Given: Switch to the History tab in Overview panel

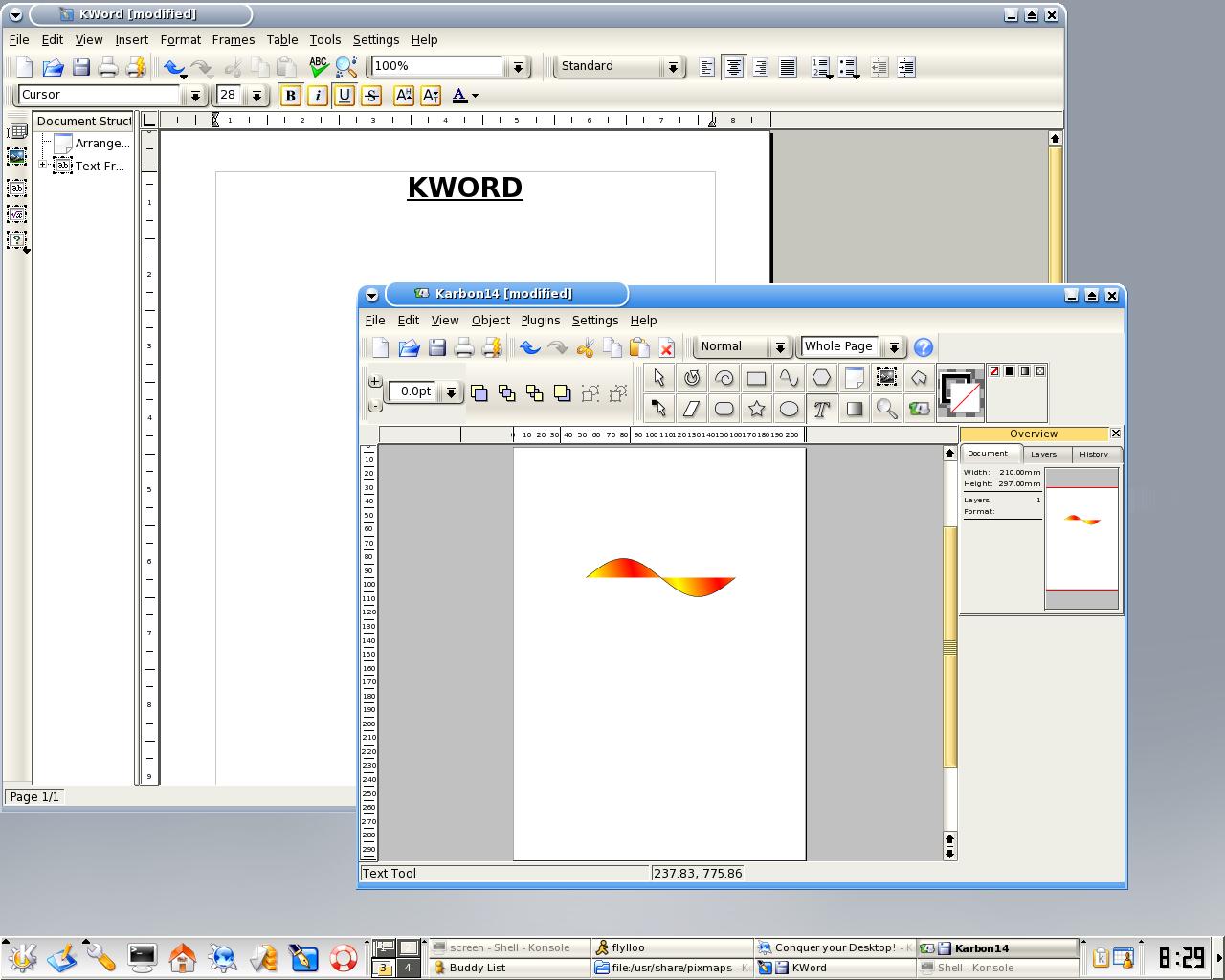Looking at the screenshot, I should [1094, 454].
